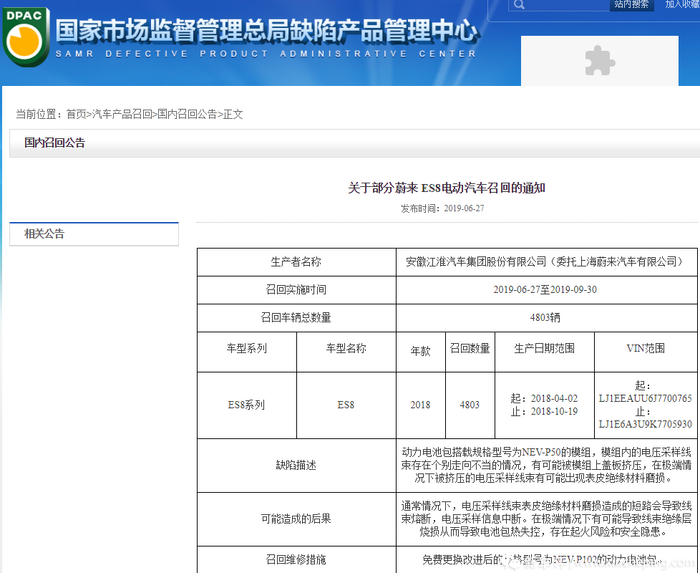Click the 2018 model year cell
Screen dimensions: 700x573
(x=421, y=405)
